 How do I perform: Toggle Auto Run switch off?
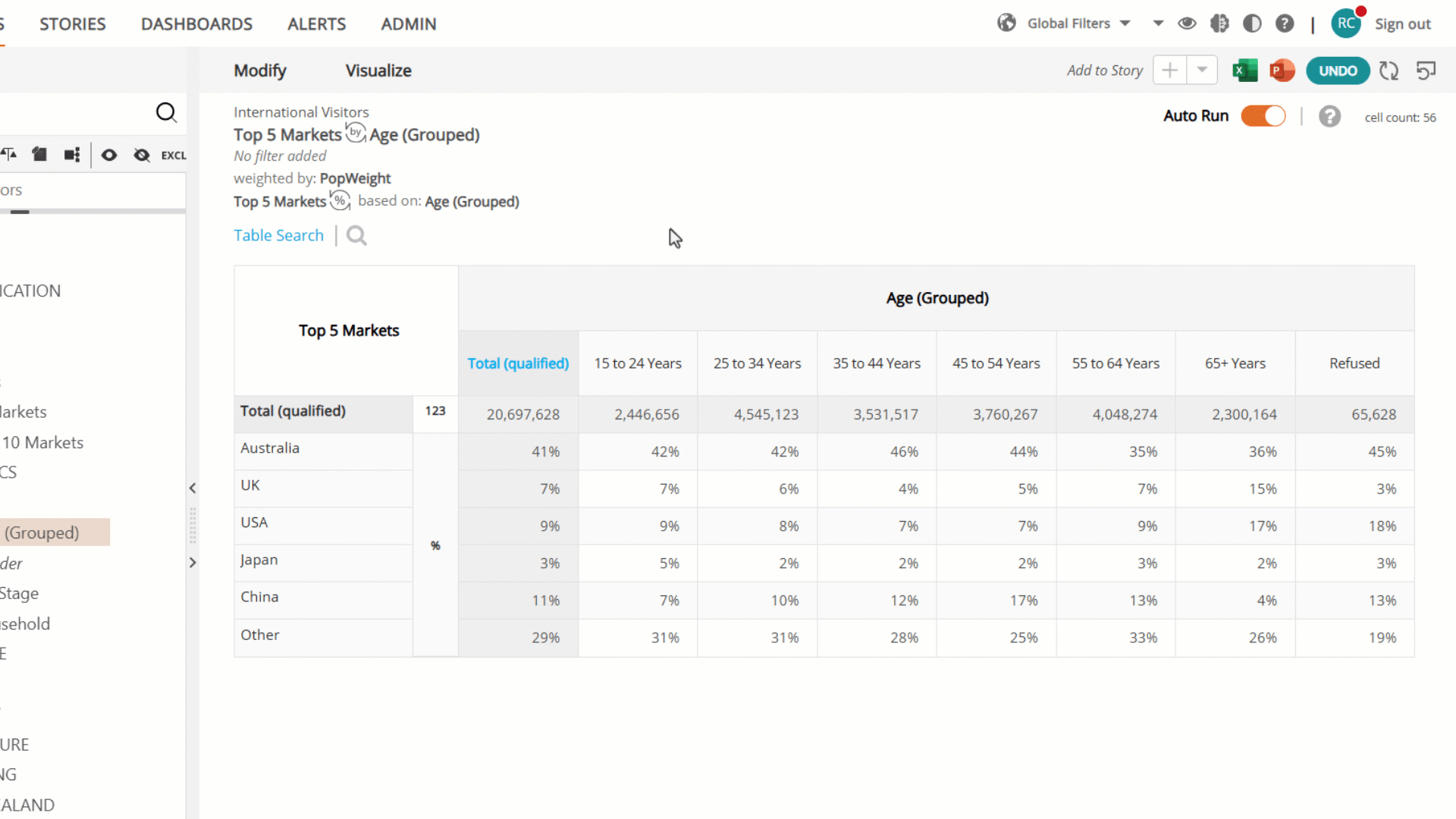(1263, 116)
